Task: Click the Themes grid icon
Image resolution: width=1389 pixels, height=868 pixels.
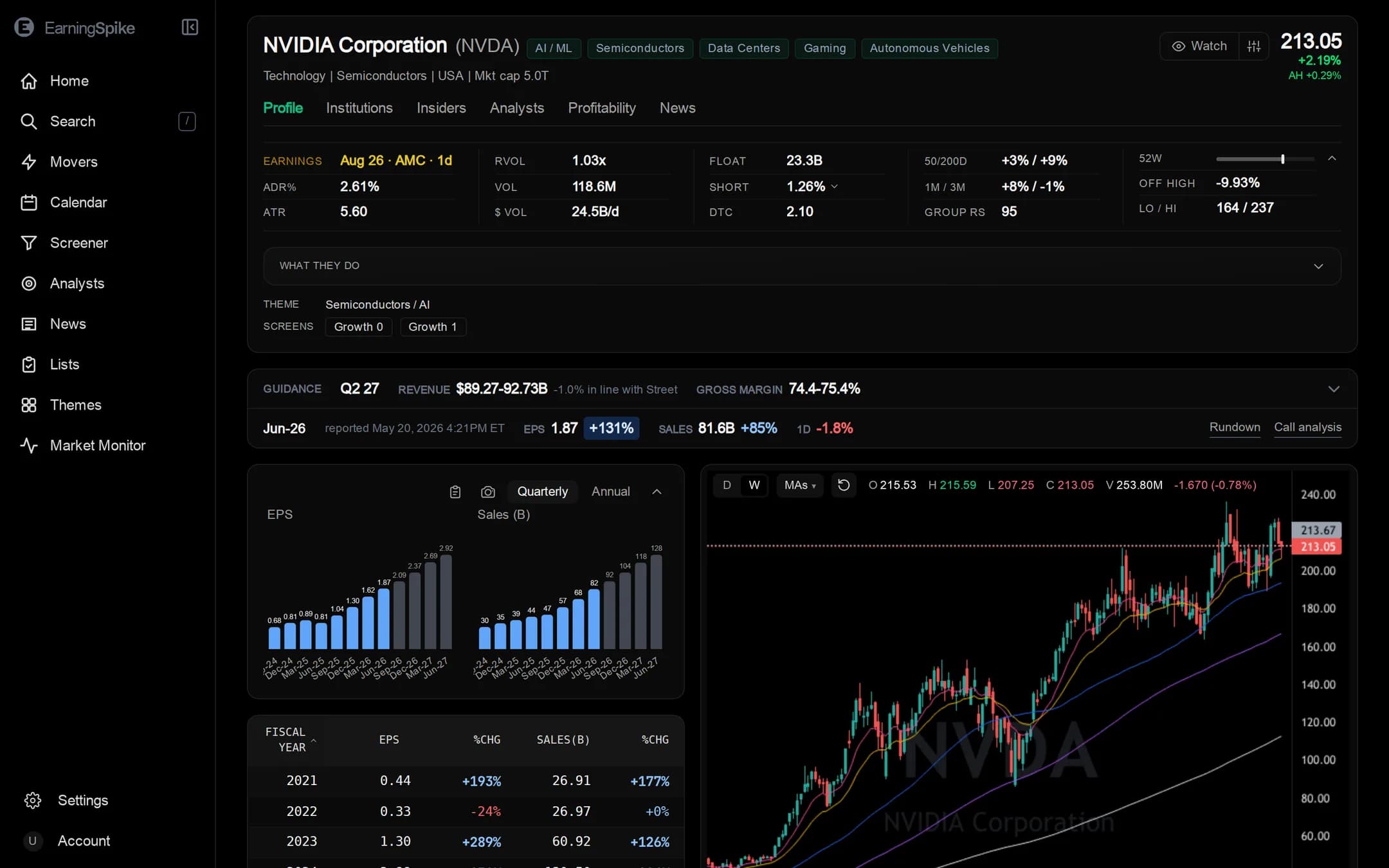Action: (29, 405)
